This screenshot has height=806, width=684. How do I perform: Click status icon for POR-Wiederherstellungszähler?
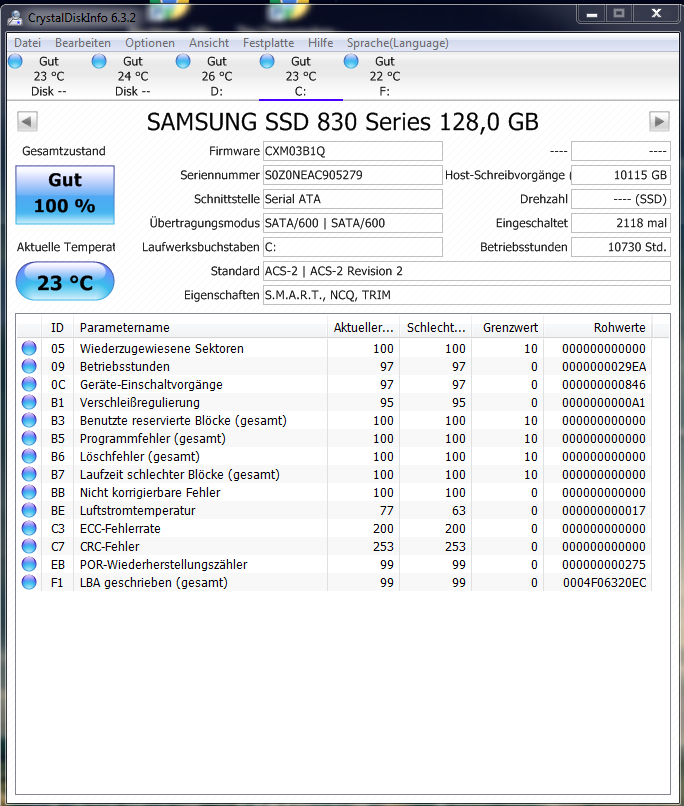(x=29, y=564)
